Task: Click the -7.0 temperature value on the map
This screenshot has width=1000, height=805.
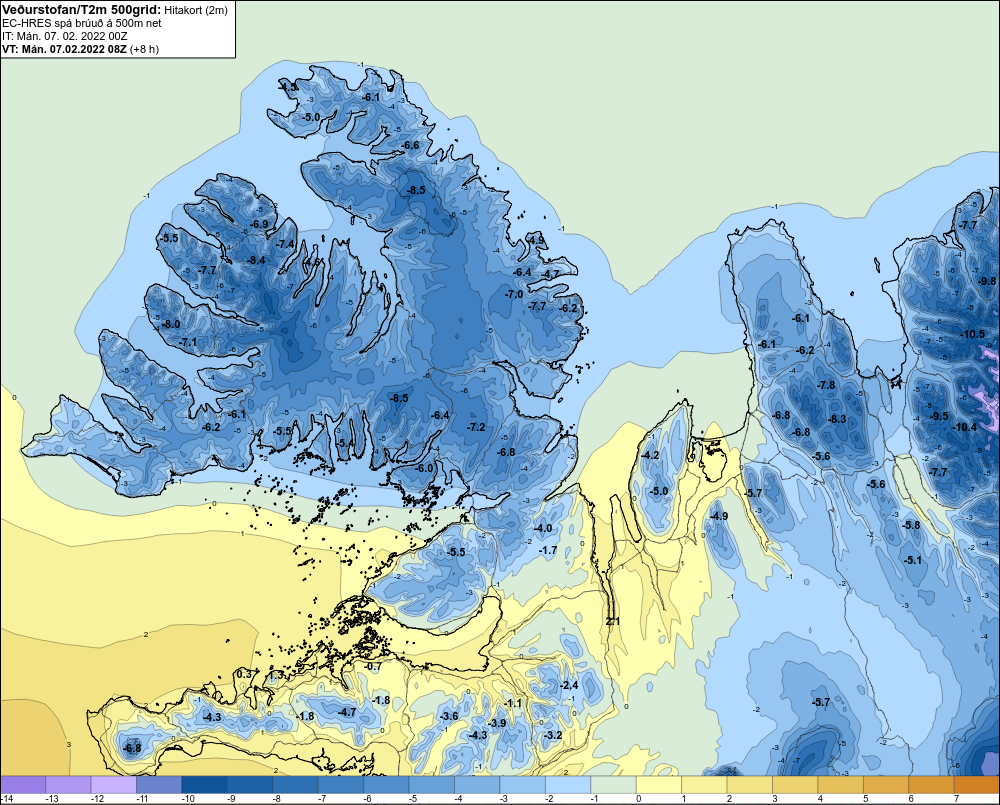Action: 514,295
